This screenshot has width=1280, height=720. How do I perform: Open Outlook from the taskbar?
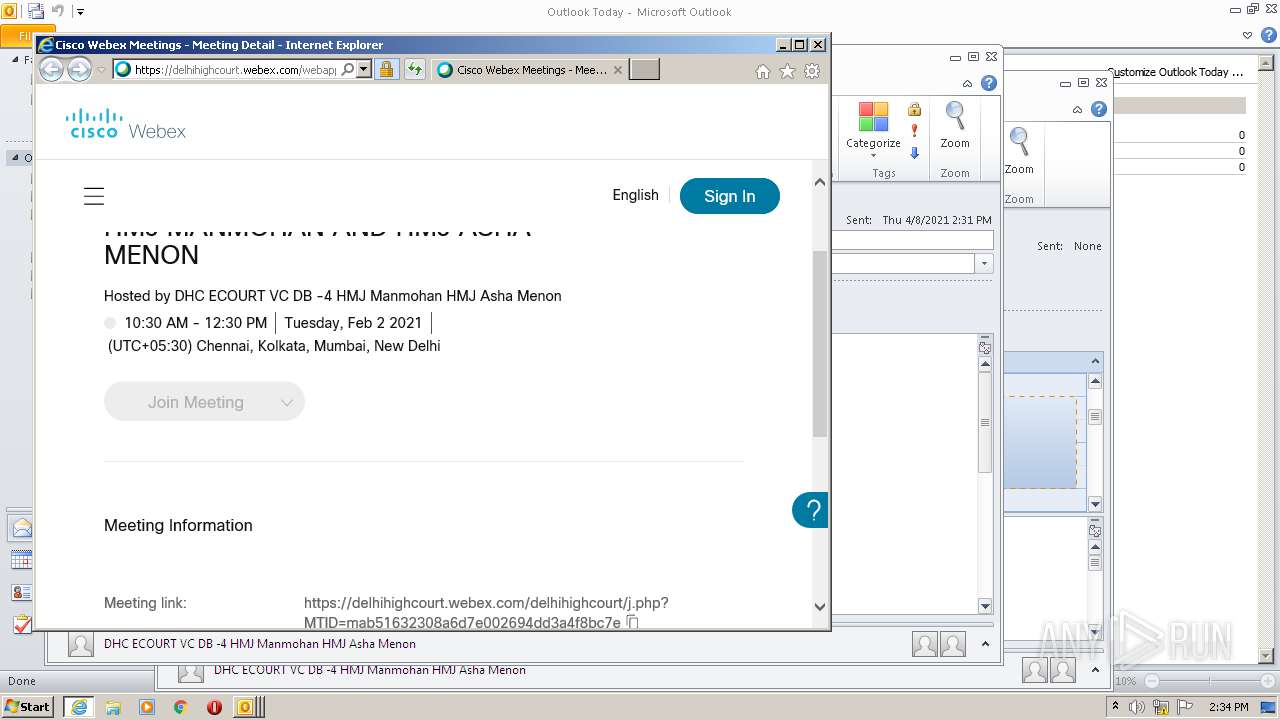246,707
